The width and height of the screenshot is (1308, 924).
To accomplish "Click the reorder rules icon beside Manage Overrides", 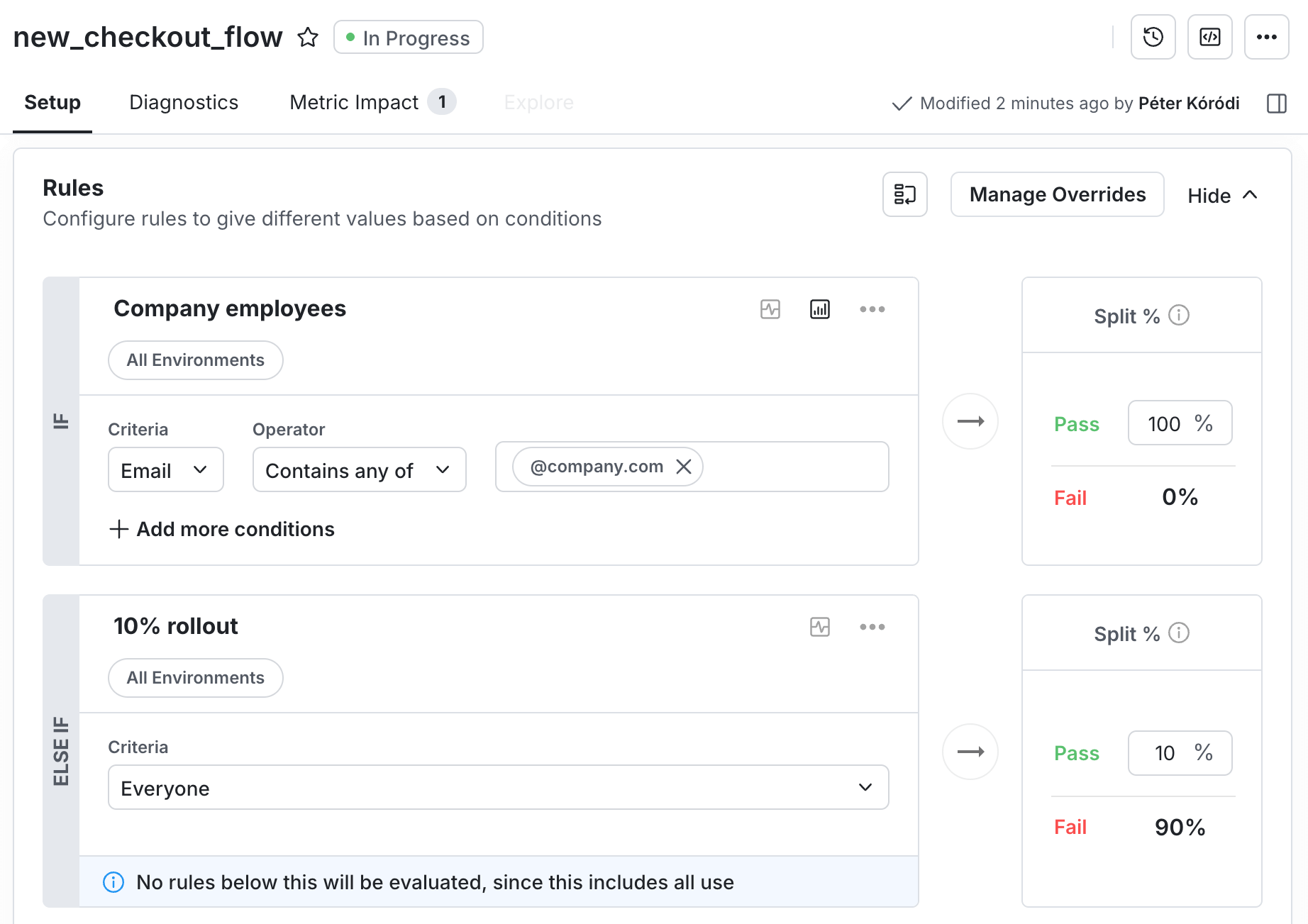I will tap(904, 194).
